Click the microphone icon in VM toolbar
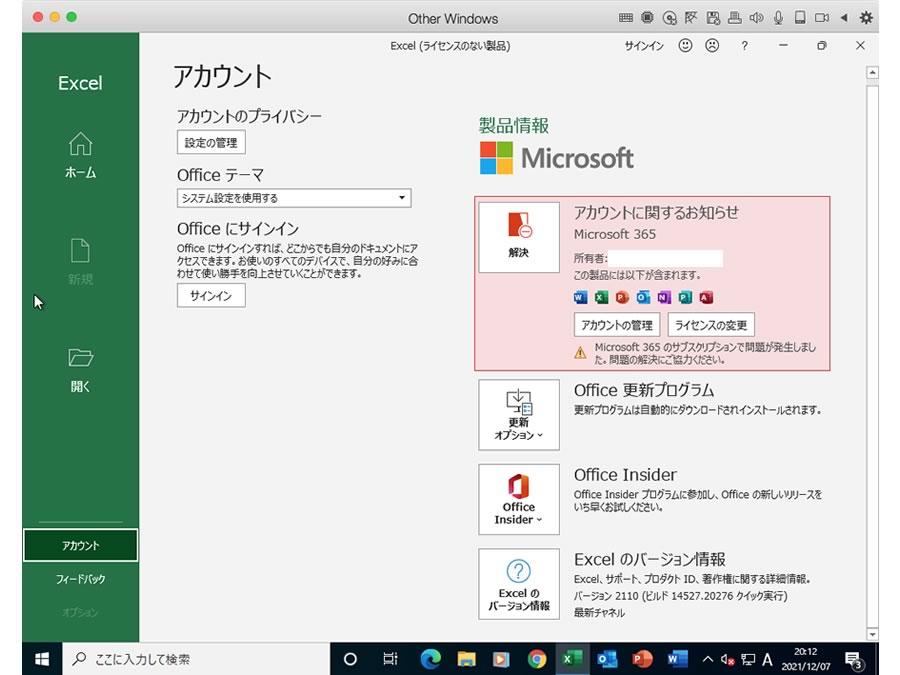Viewport: 900px width, 675px height. [778, 18]
